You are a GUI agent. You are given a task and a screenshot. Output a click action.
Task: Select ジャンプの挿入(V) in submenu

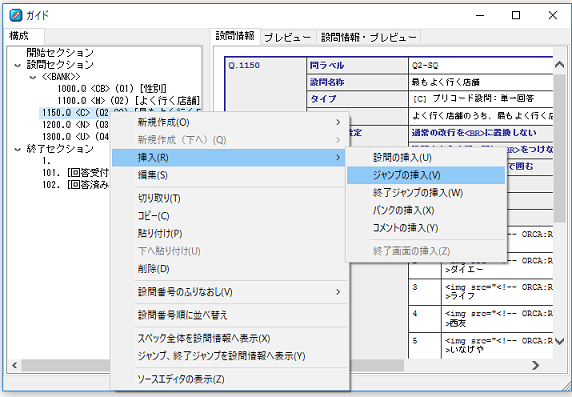pos(426,175)
